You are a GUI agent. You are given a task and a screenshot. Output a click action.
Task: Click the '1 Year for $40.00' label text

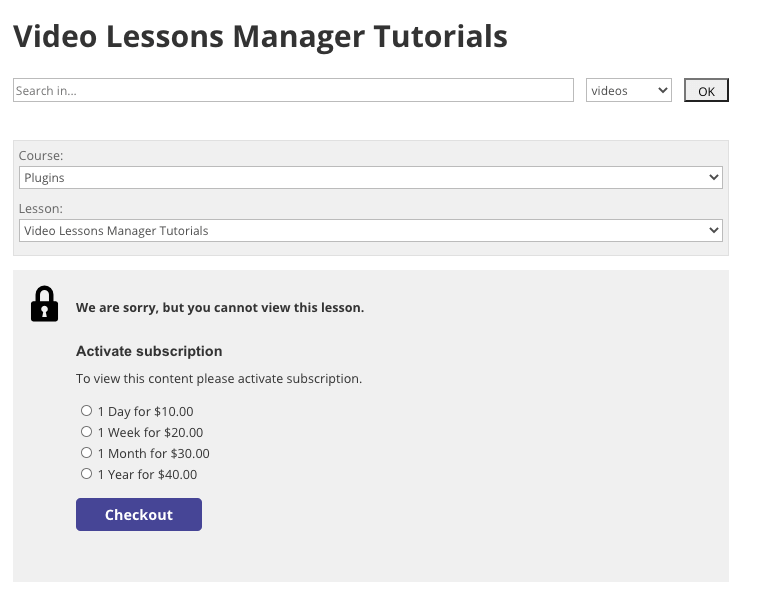point(147,475)
